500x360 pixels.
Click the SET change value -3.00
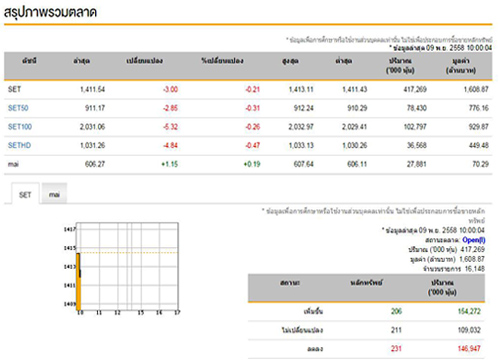pyautogui.click(x=170, y=89)
